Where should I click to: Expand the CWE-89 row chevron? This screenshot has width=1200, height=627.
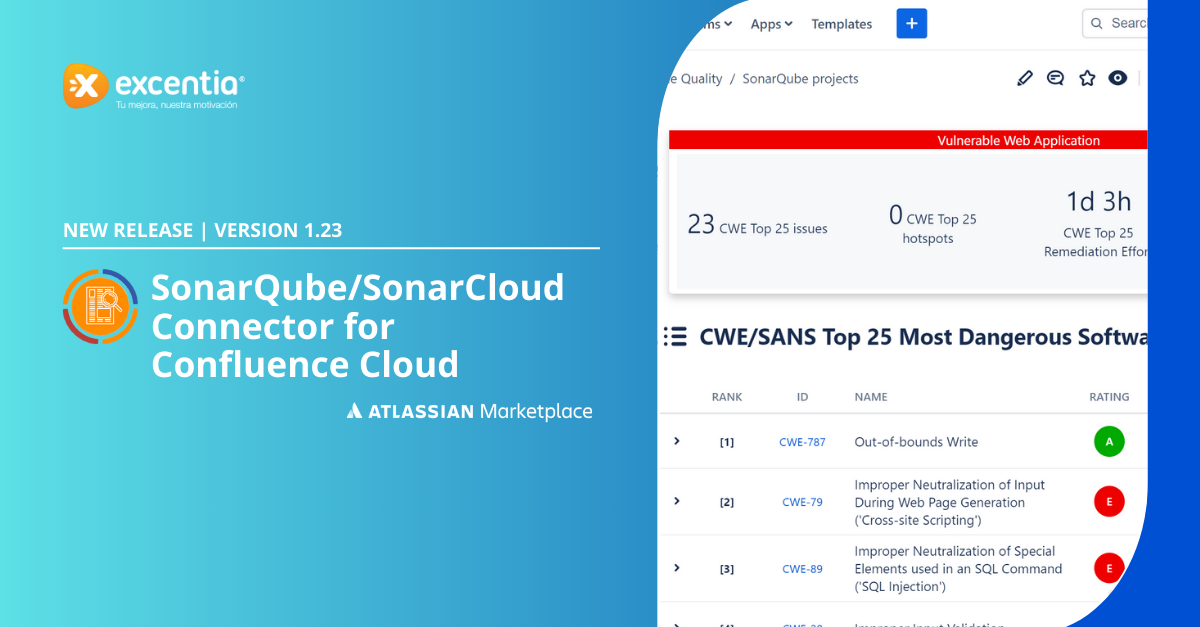(x=677, y=568)
